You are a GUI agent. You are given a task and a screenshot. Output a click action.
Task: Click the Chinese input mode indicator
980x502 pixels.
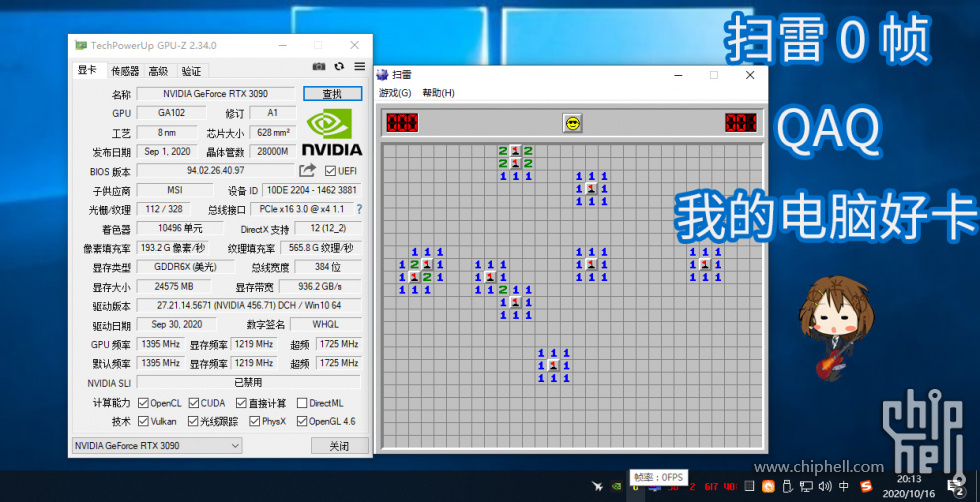click(x=844, y=486)
